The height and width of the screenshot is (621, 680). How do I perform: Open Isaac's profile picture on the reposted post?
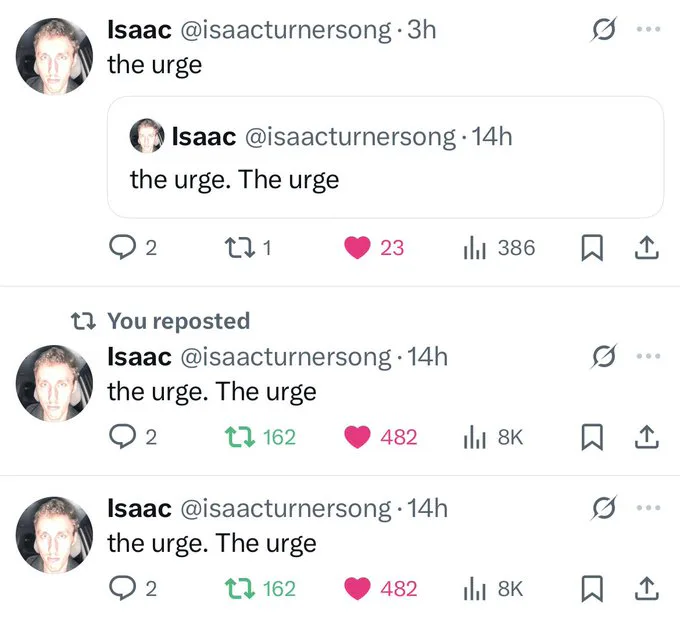point(54,383)
